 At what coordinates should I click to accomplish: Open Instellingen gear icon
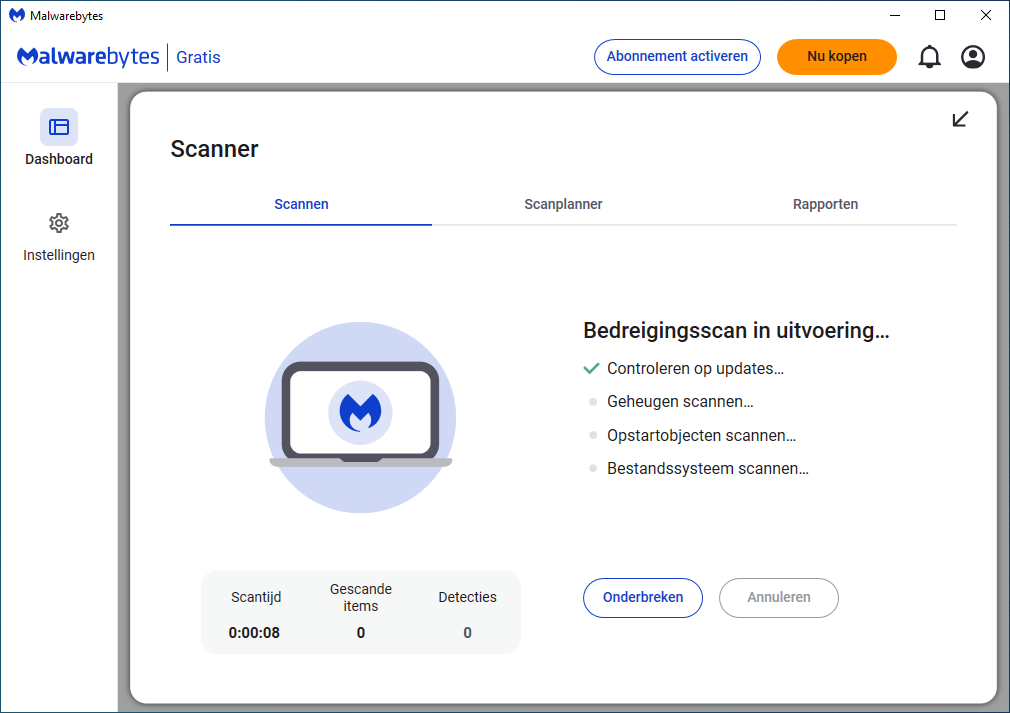click(59, 223)
